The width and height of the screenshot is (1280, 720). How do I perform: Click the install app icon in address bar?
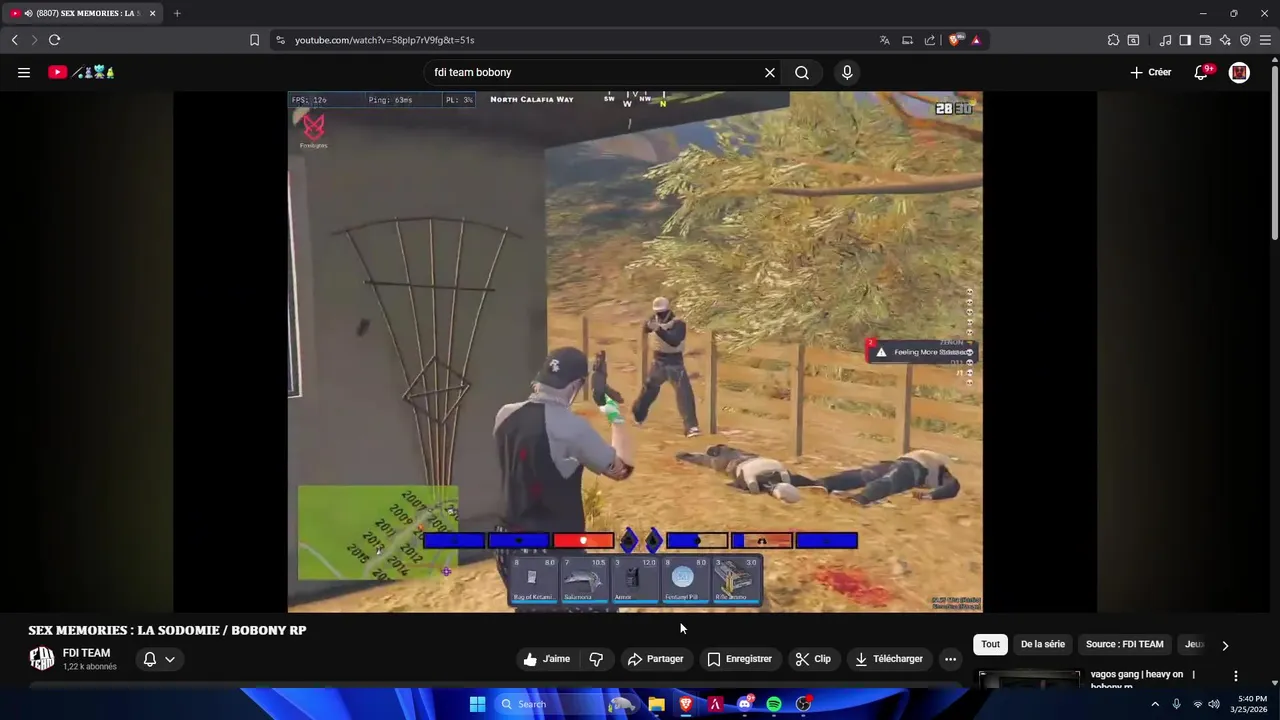907,40
